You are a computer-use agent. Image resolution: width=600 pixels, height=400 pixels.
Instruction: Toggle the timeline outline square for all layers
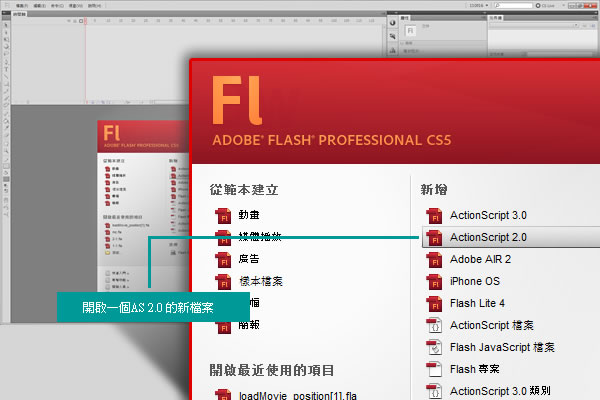click(x=81, y=21)
